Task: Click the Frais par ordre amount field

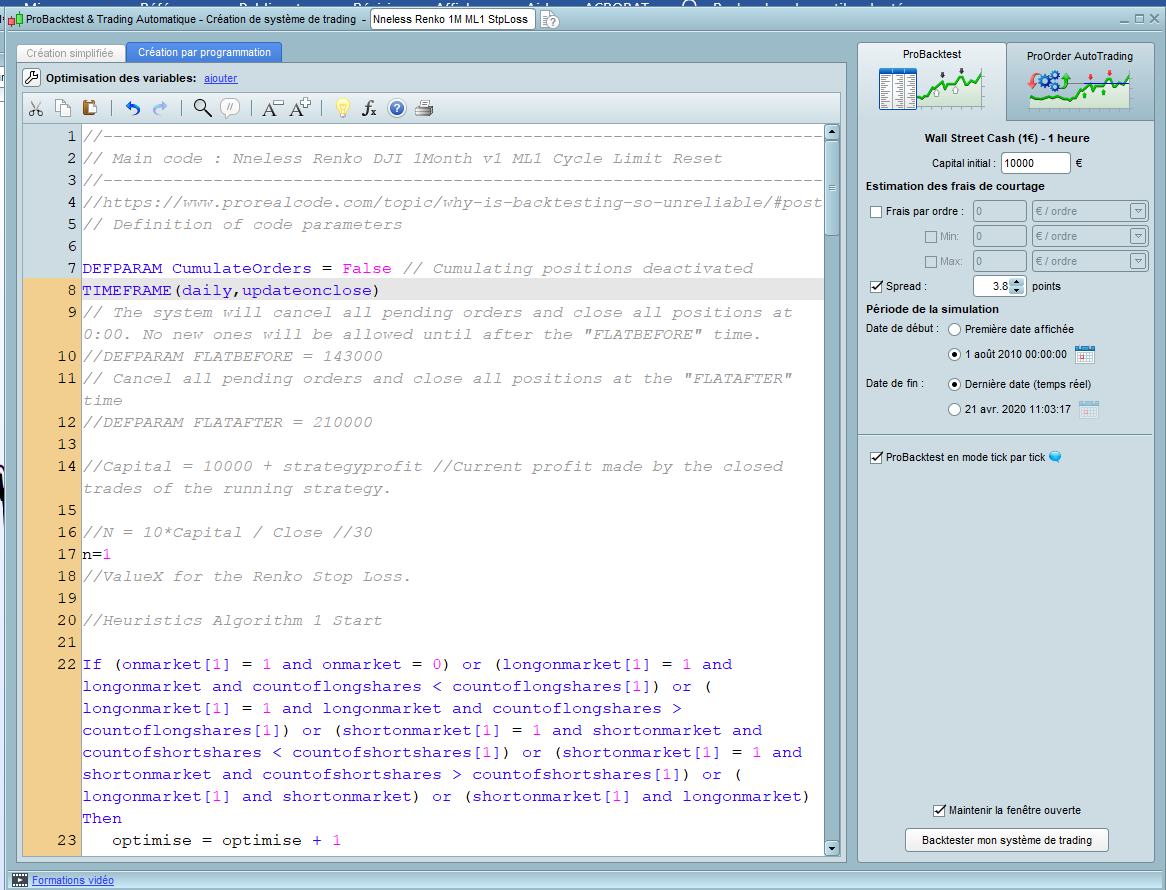Action: 999,211
